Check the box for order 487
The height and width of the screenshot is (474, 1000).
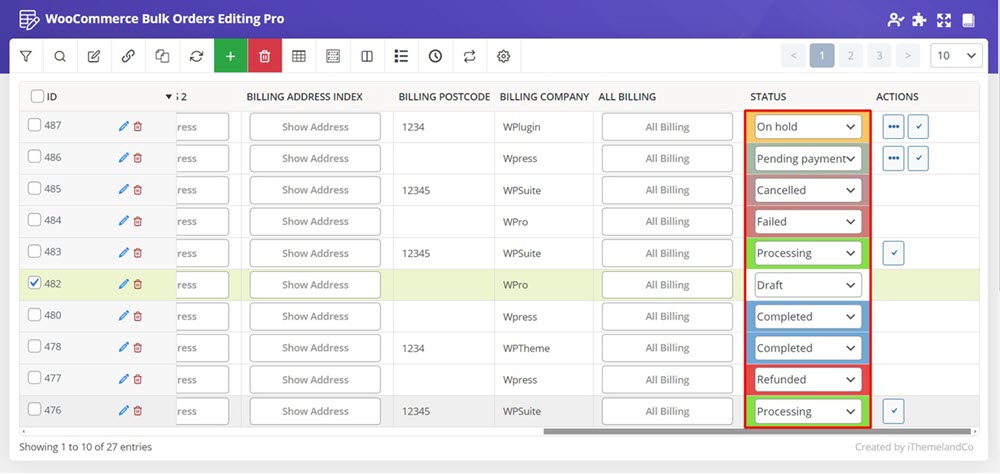(34, 125)
